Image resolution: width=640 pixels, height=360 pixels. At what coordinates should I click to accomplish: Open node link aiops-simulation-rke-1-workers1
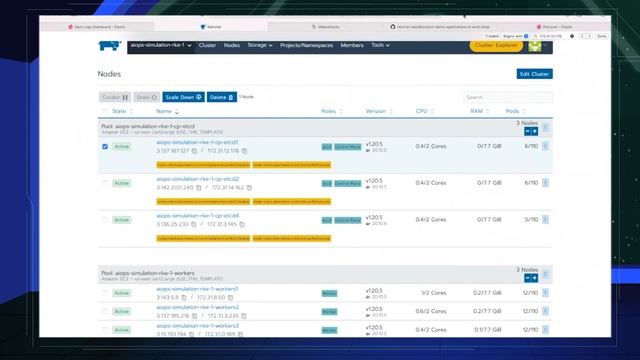click(197, 289)
